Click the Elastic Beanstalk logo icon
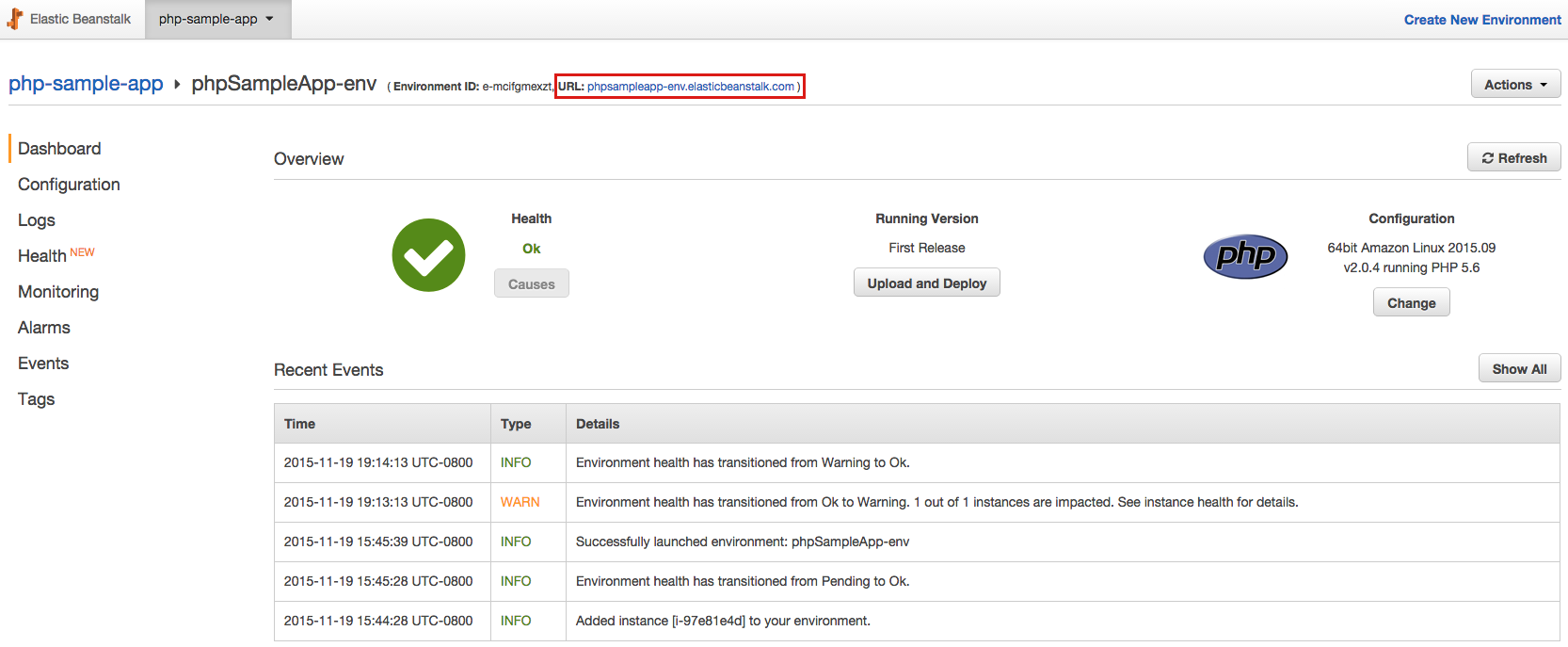This screenshot has width=1568, height=647. coord(15,19)
